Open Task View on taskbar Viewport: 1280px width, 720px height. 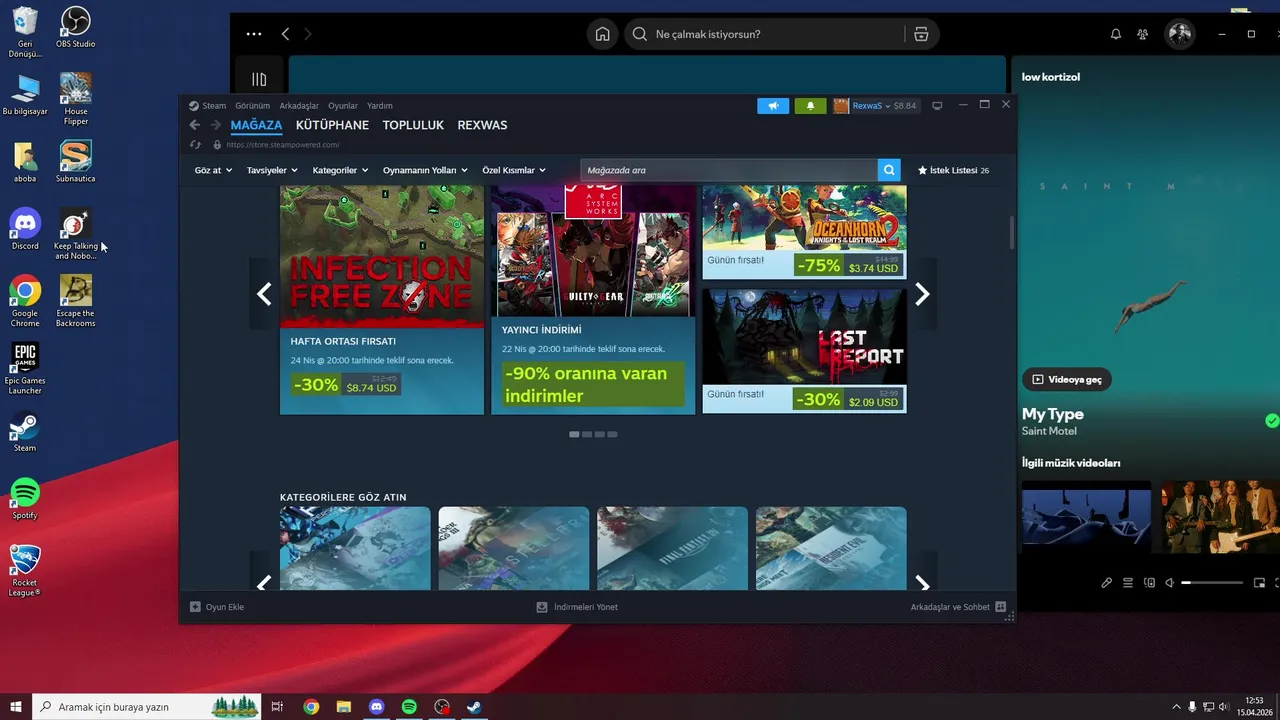coord(277,707)
